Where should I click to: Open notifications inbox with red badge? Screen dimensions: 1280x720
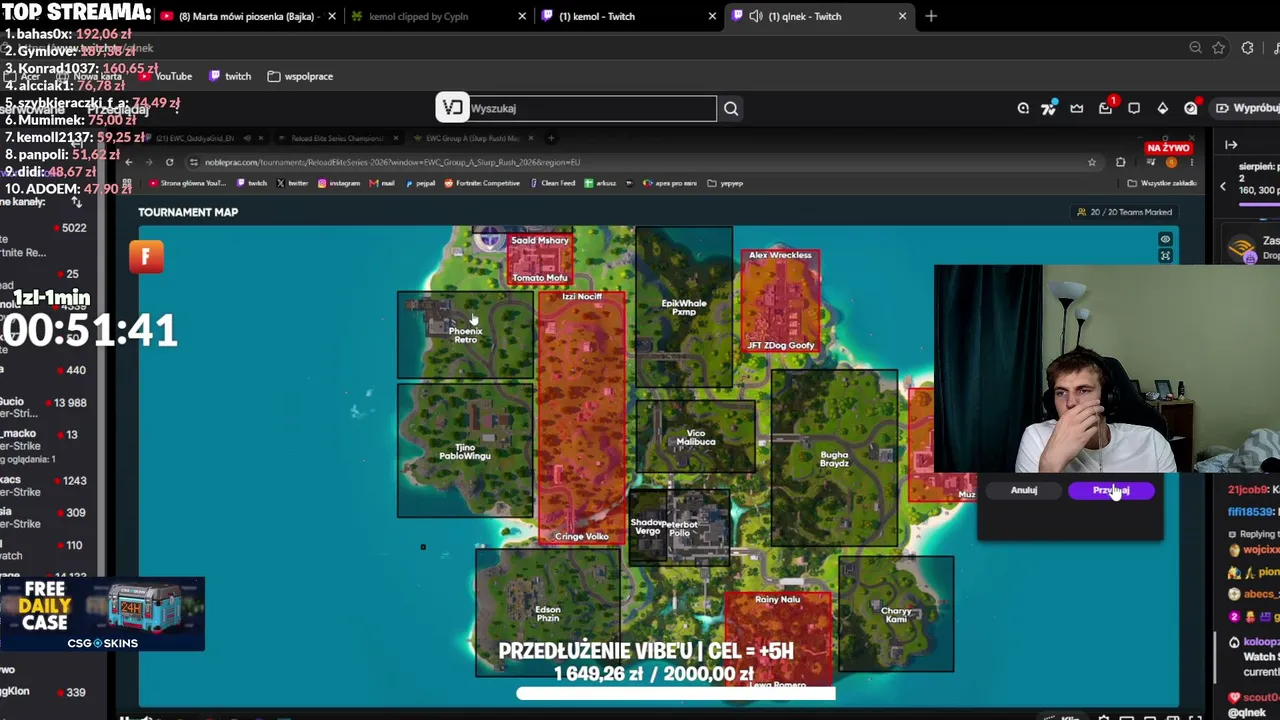click(x=1106, y=107)
